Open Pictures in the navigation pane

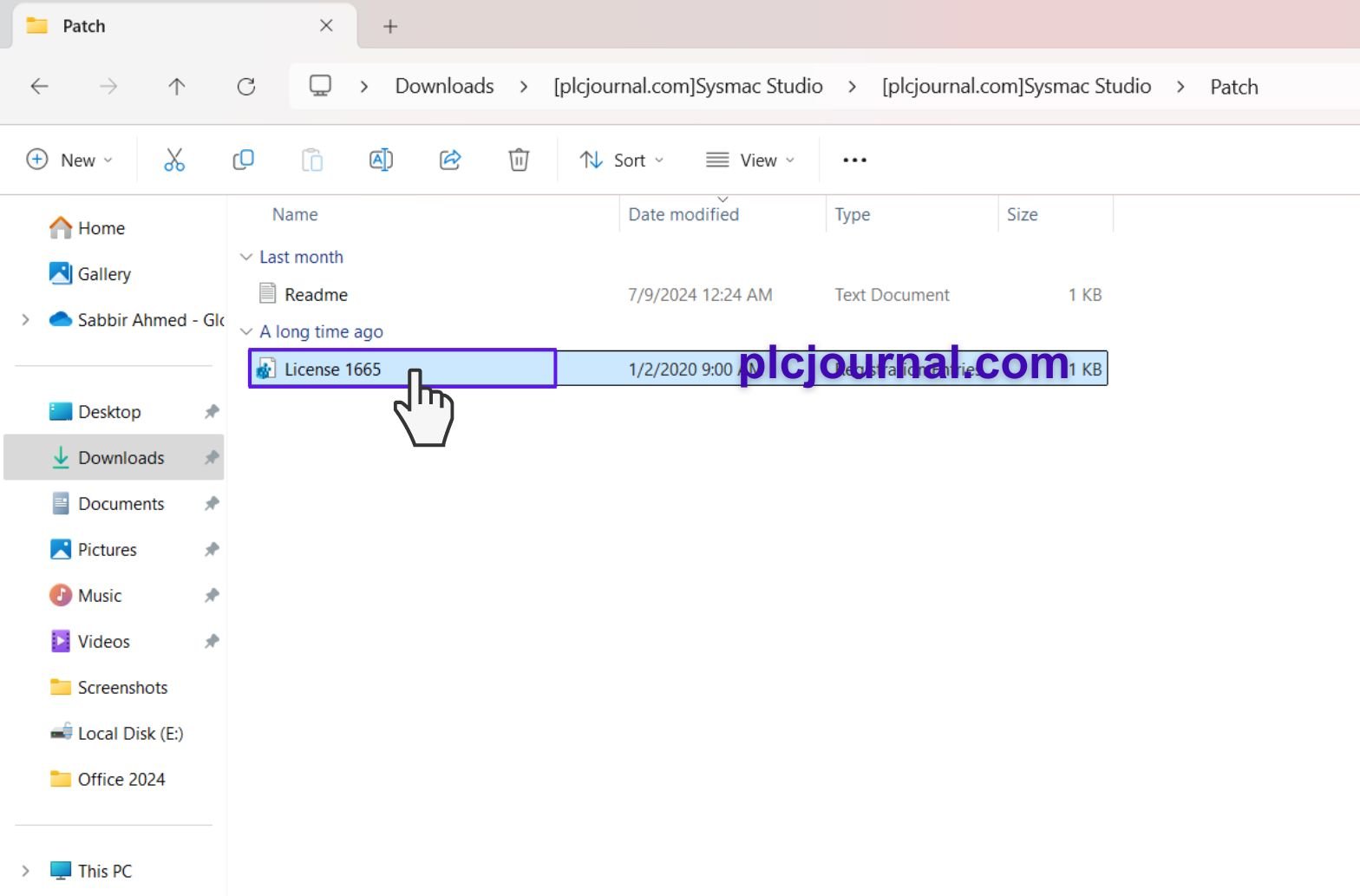[107, 549]
